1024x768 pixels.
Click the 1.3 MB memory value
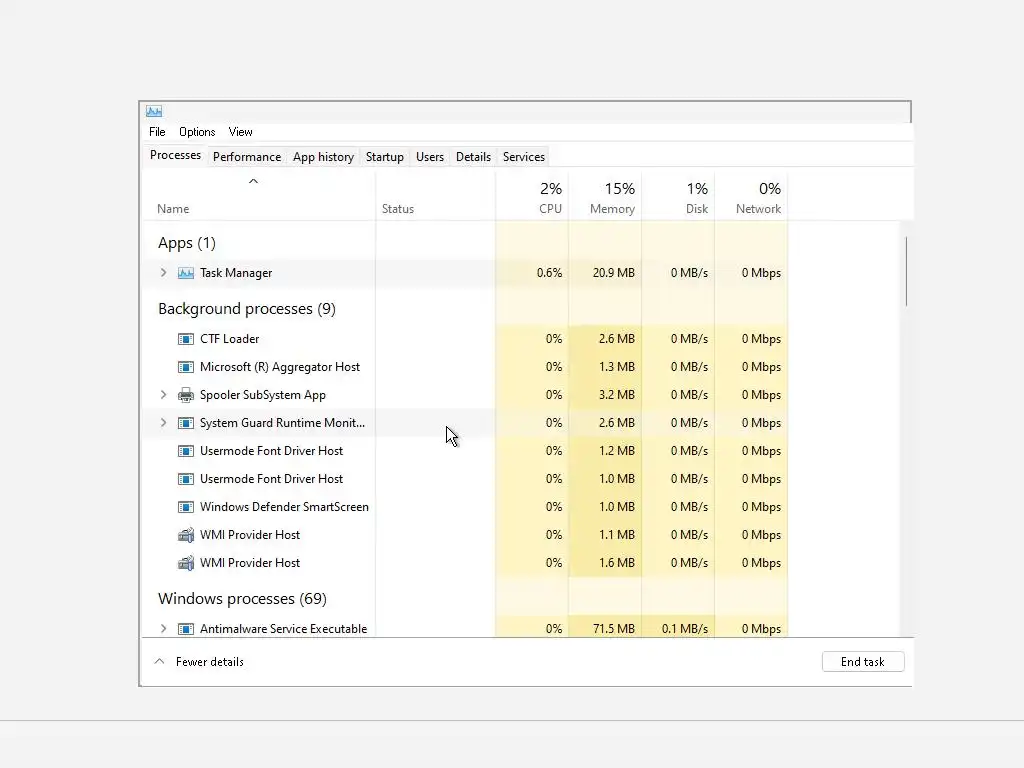[616, 367]
